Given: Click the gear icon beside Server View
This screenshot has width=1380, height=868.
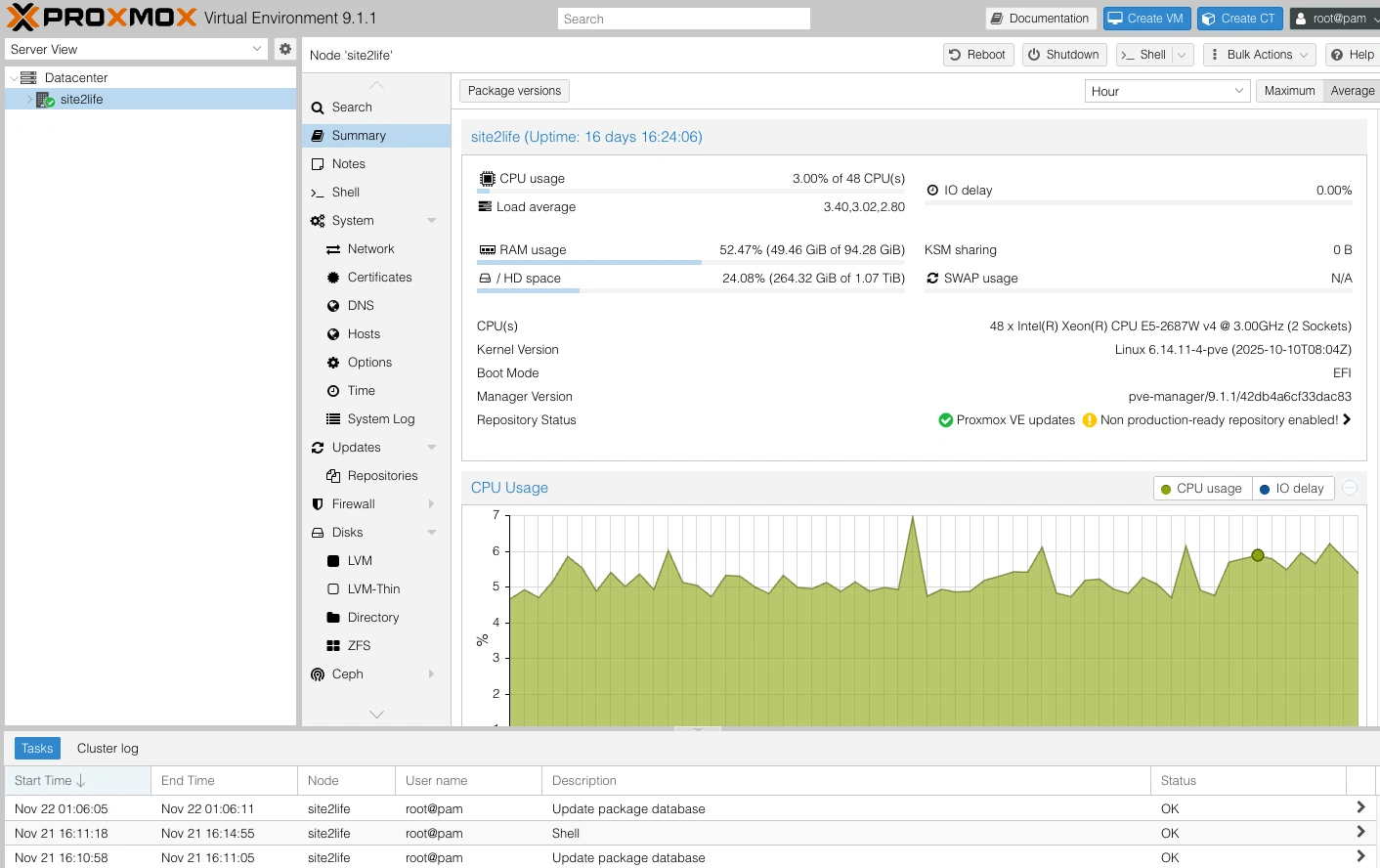Looking at the screenshot, I should click(284, 49).
